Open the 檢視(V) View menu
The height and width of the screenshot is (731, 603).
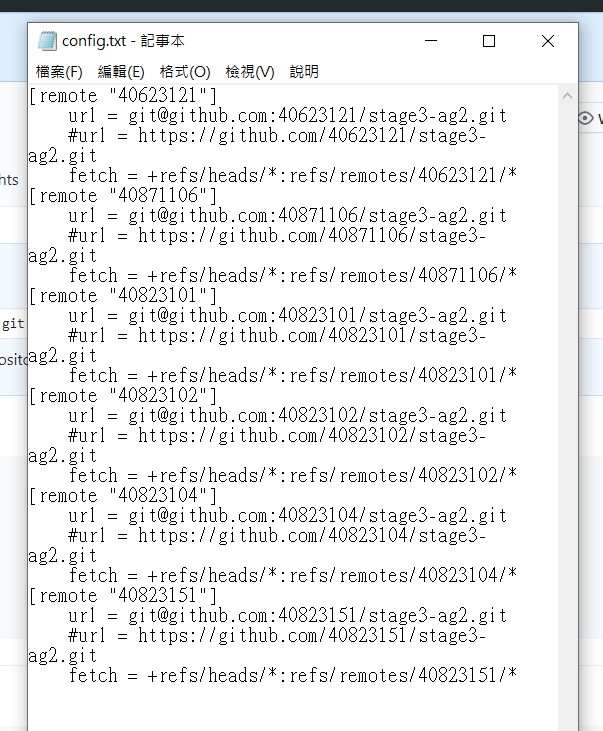coord(250,72)
